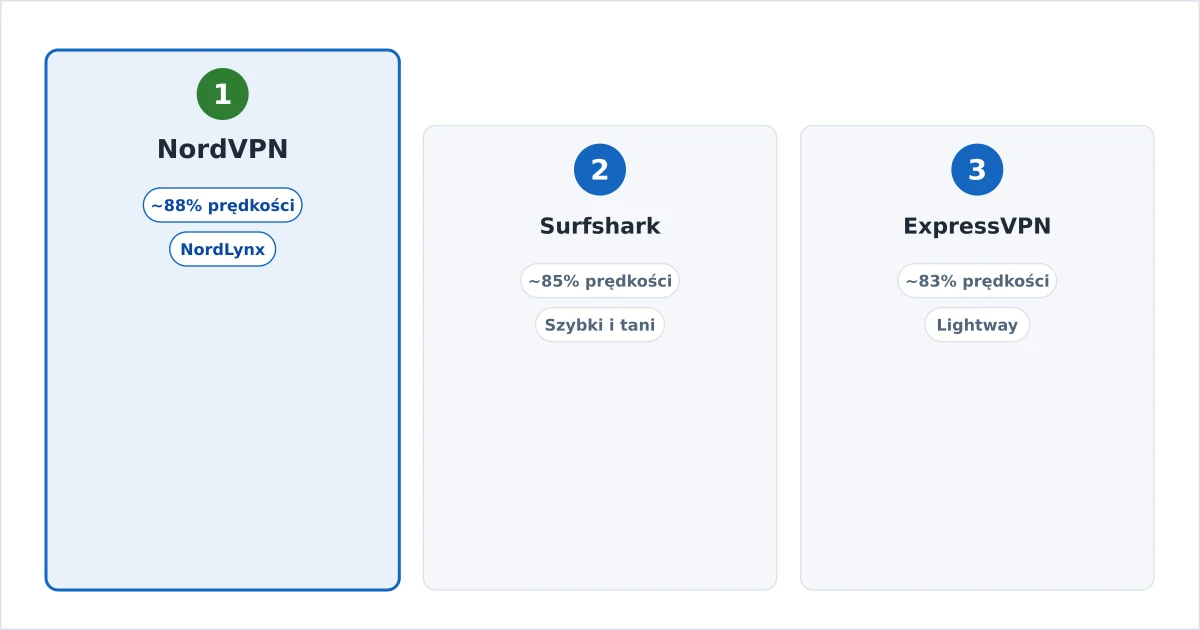1200x630 pixels.
Task: Select the ExpressVPN heading
Action: click(x=977, y=226)
